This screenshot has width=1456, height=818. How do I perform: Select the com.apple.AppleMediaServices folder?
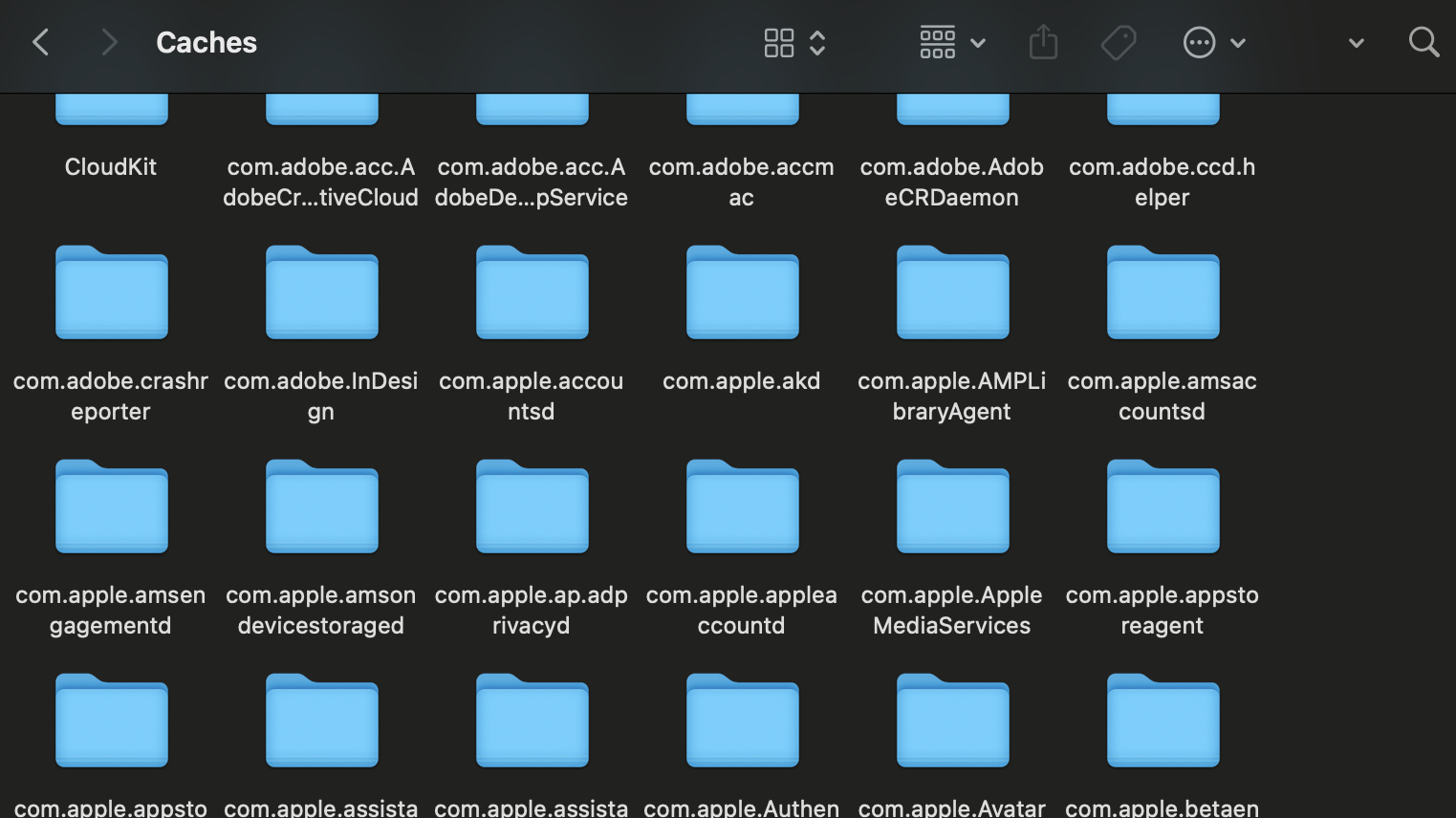[952, 507]
